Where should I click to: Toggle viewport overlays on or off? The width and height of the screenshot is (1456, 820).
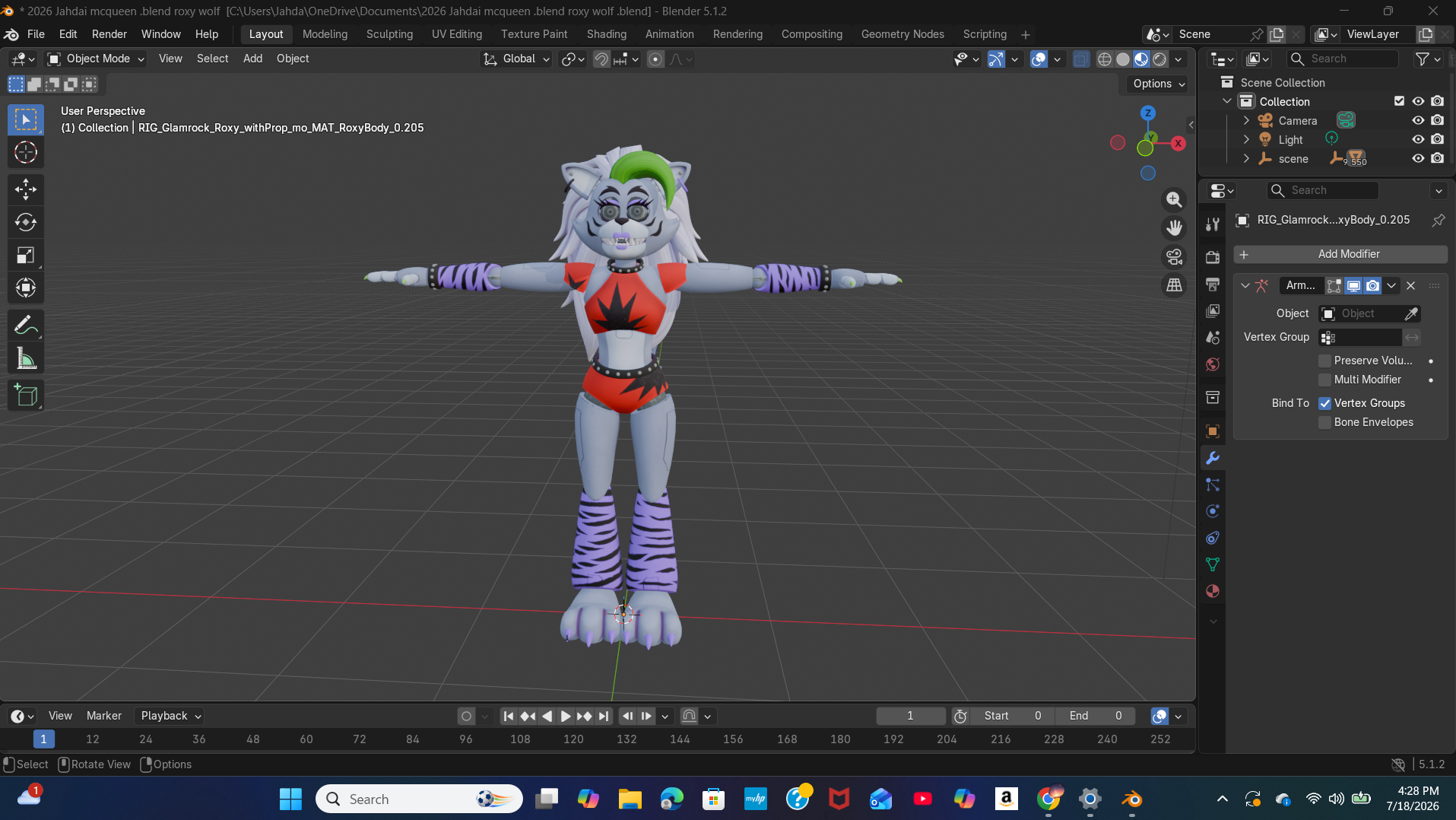tap(1039, 59)
